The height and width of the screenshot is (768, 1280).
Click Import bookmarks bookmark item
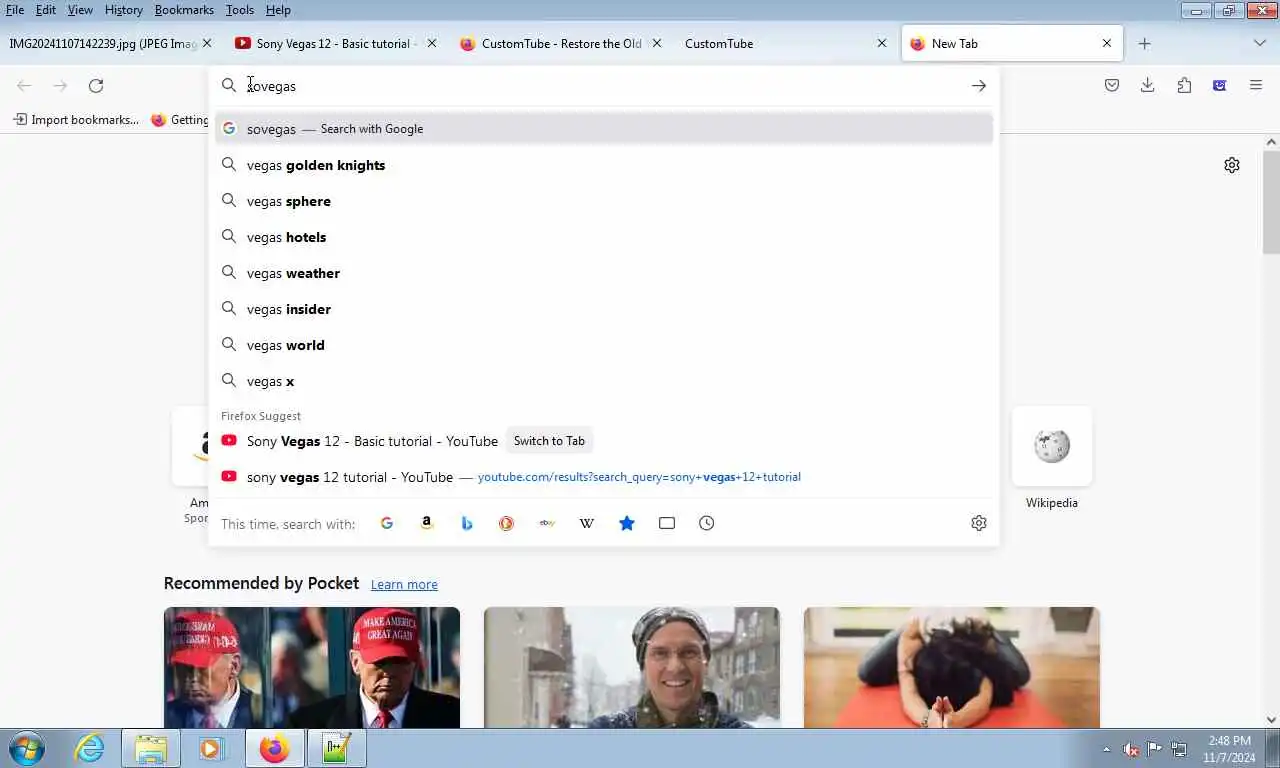(76, 120)
